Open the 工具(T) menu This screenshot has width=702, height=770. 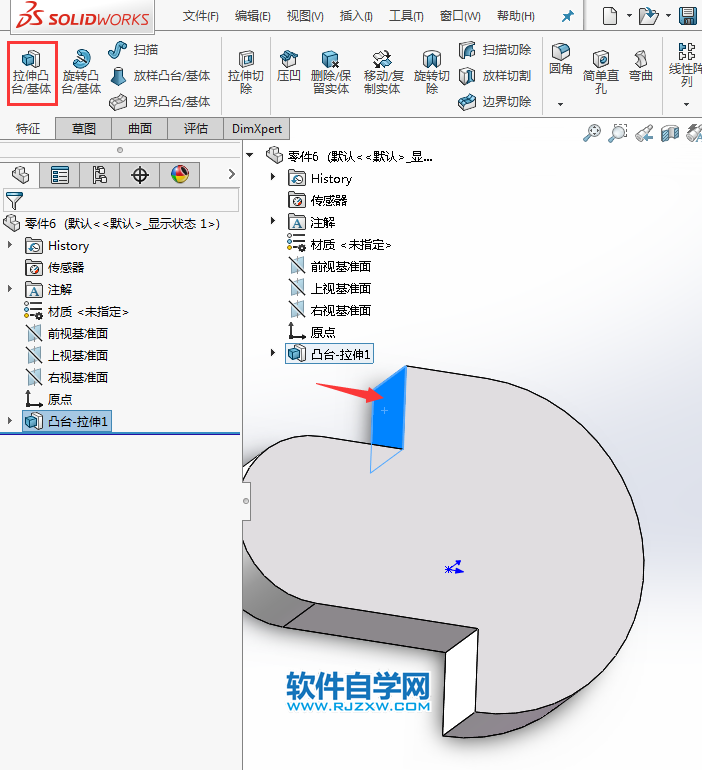pyautogui.click(x=406, y=16)
